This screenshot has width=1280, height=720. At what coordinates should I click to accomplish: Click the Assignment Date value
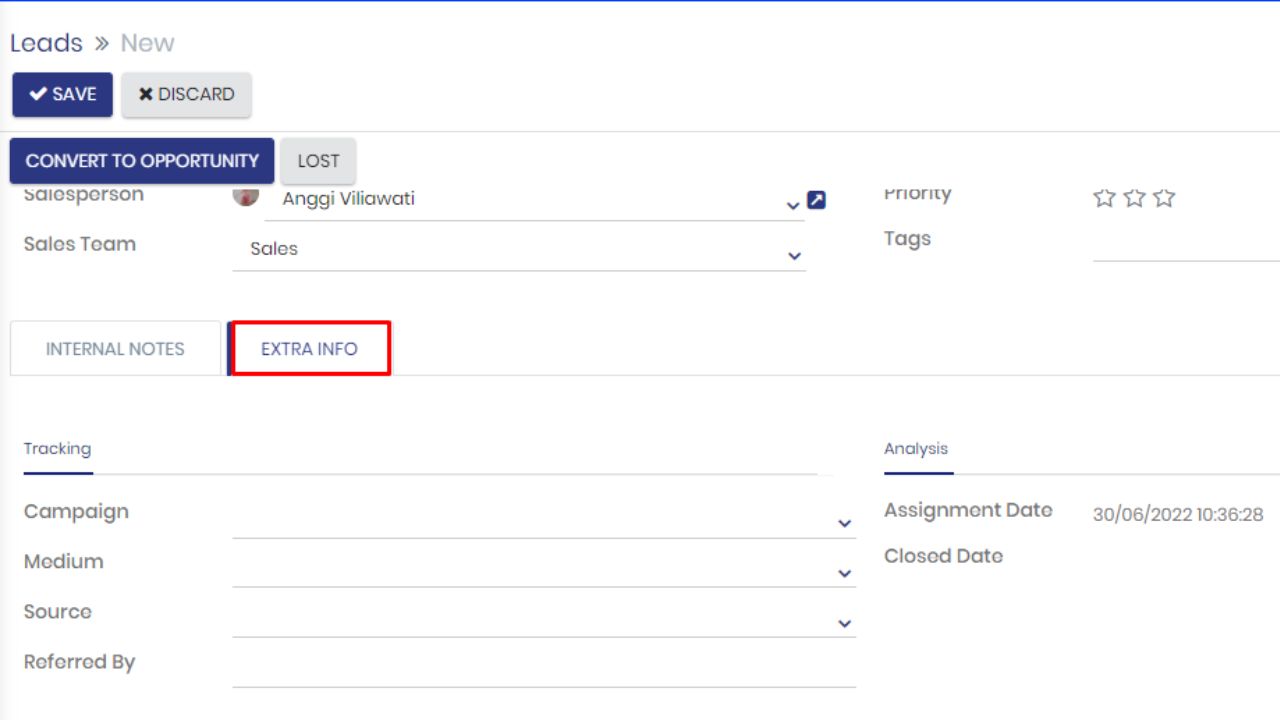point(1177,515)
